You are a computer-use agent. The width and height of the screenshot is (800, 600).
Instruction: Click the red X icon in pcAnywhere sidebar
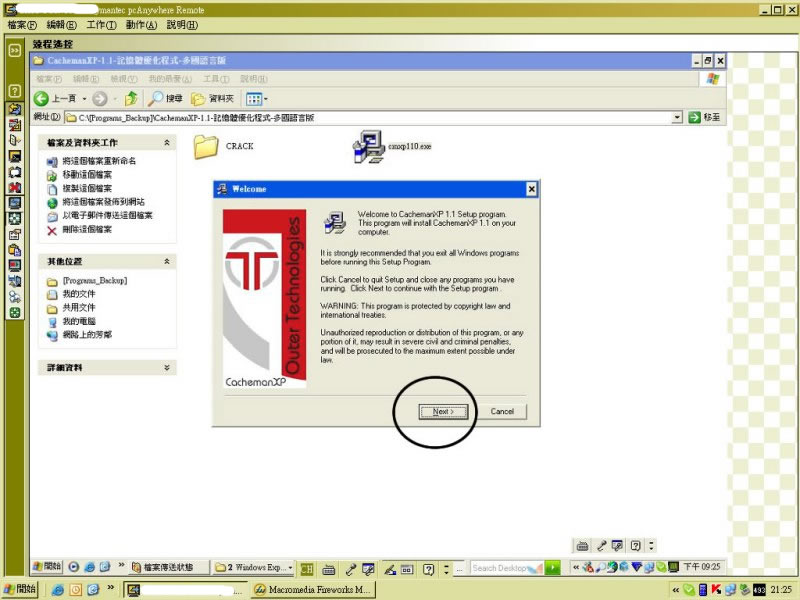[x=14, y=187]
